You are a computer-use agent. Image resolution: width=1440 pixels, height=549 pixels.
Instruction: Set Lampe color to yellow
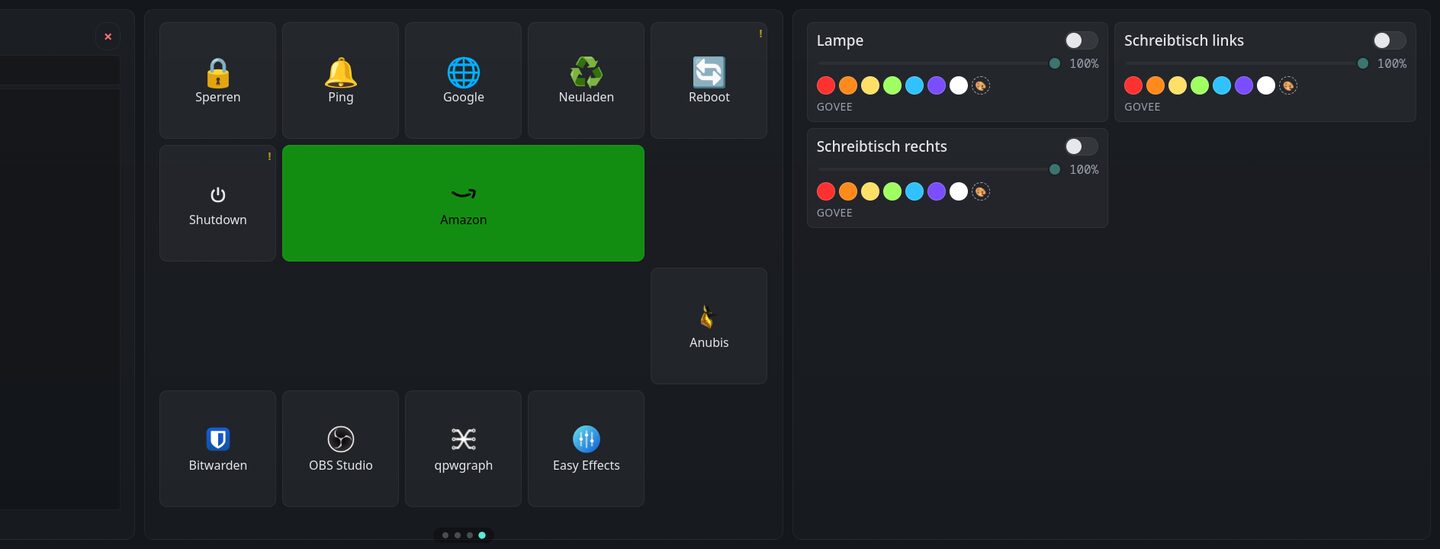[870, 86]
